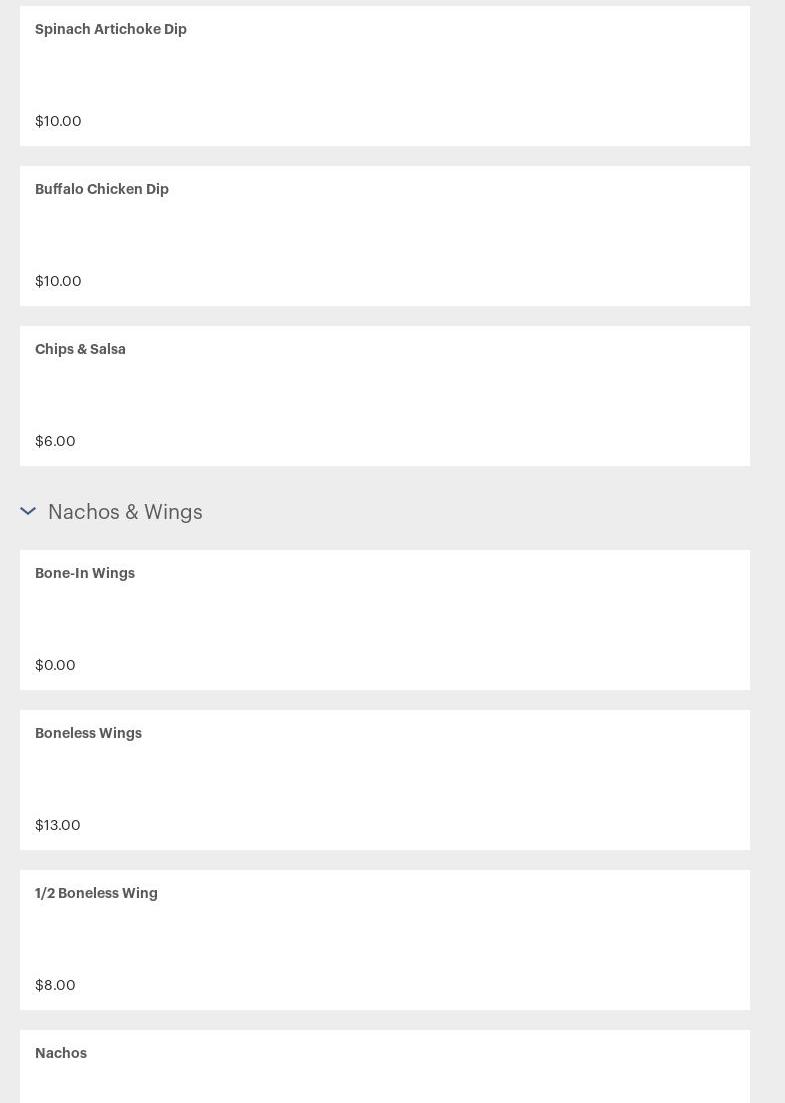Click the $8.00 price of 1/2 Boneless Wing

click(x=56, y=985)
